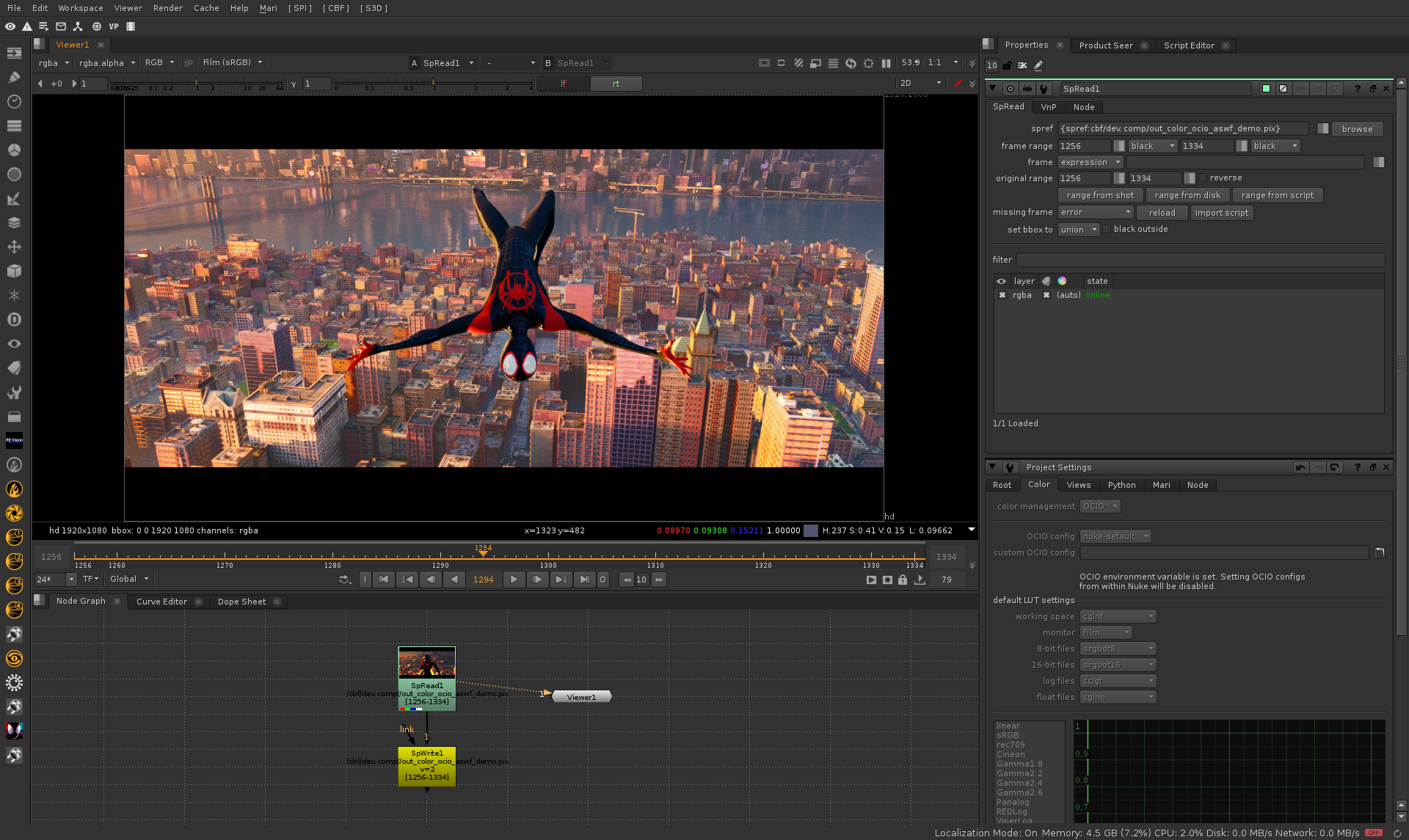Click the viewer refresh update icon
This screenshot has width=1409, height=840.
tap(851, 63)
